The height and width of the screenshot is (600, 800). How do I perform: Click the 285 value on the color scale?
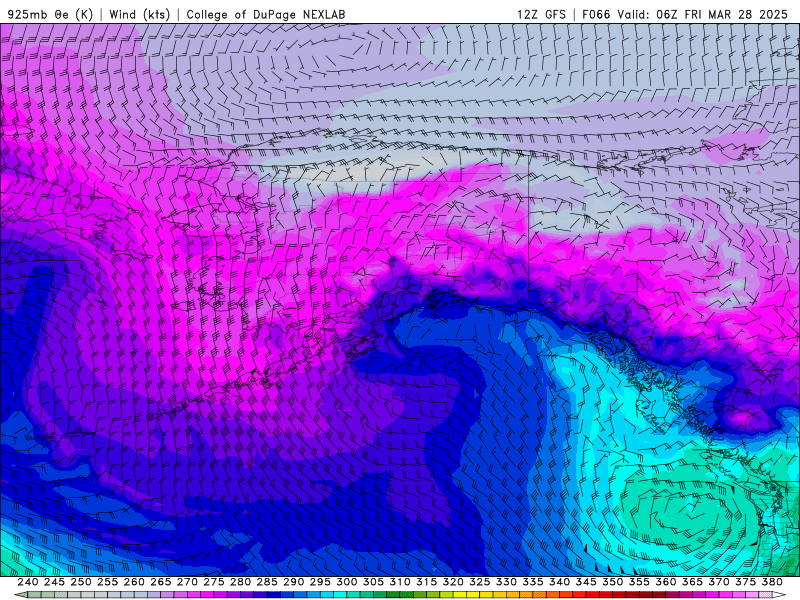tap(266, 582)
